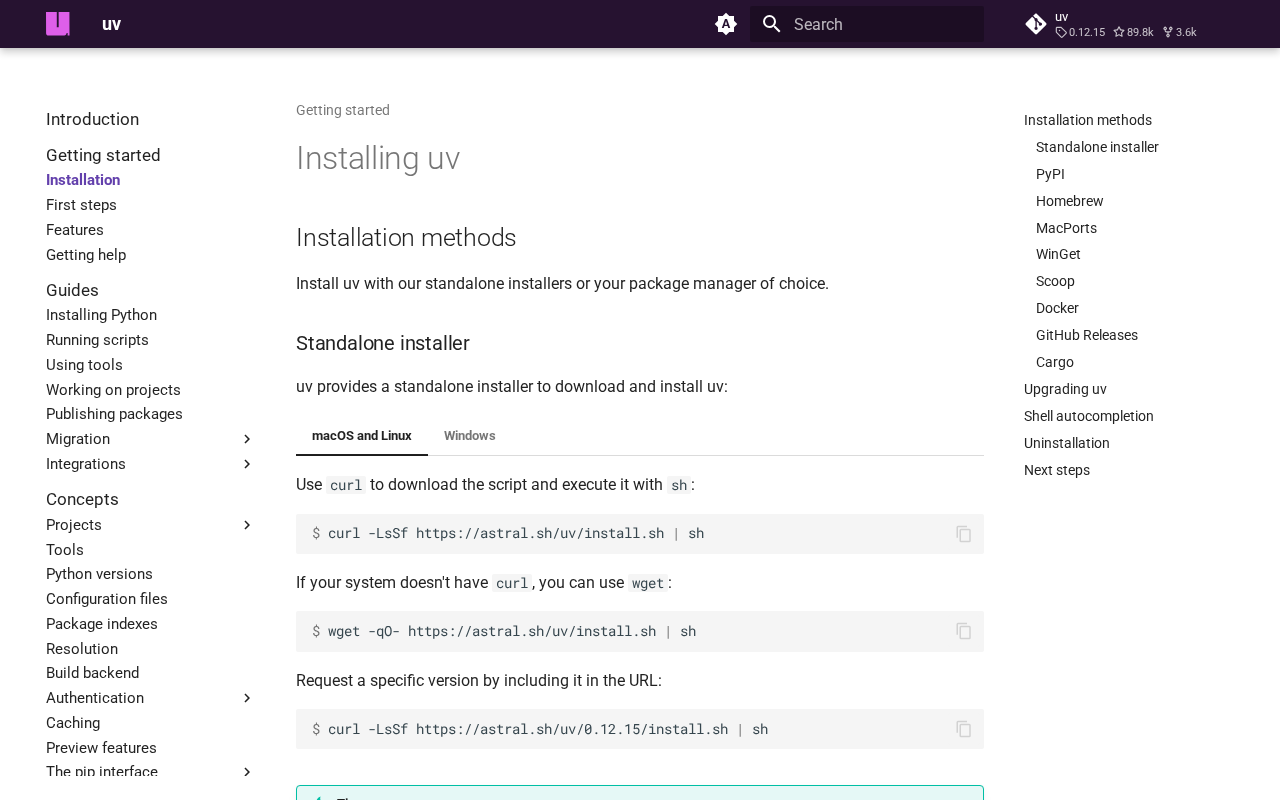Jump to Docker section
1280x800 pixels.
[x=1057, y=308]
